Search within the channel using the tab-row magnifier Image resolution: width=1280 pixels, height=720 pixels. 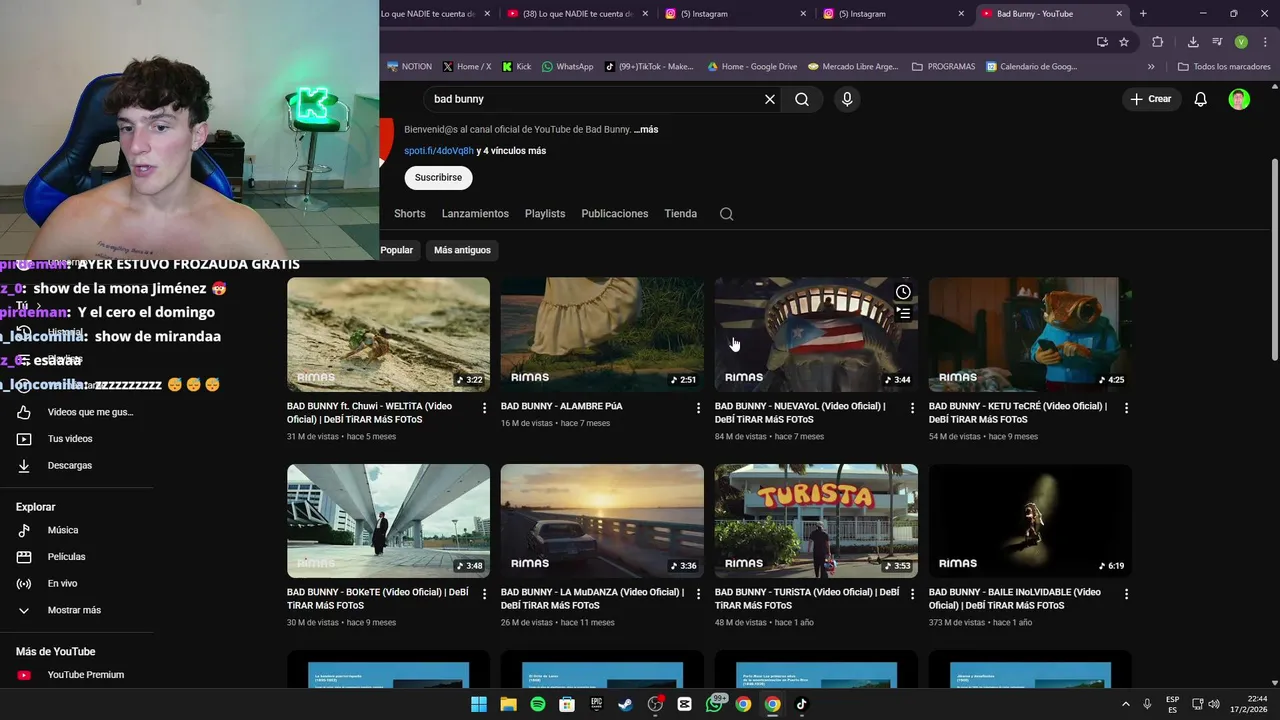click(727, 214)
